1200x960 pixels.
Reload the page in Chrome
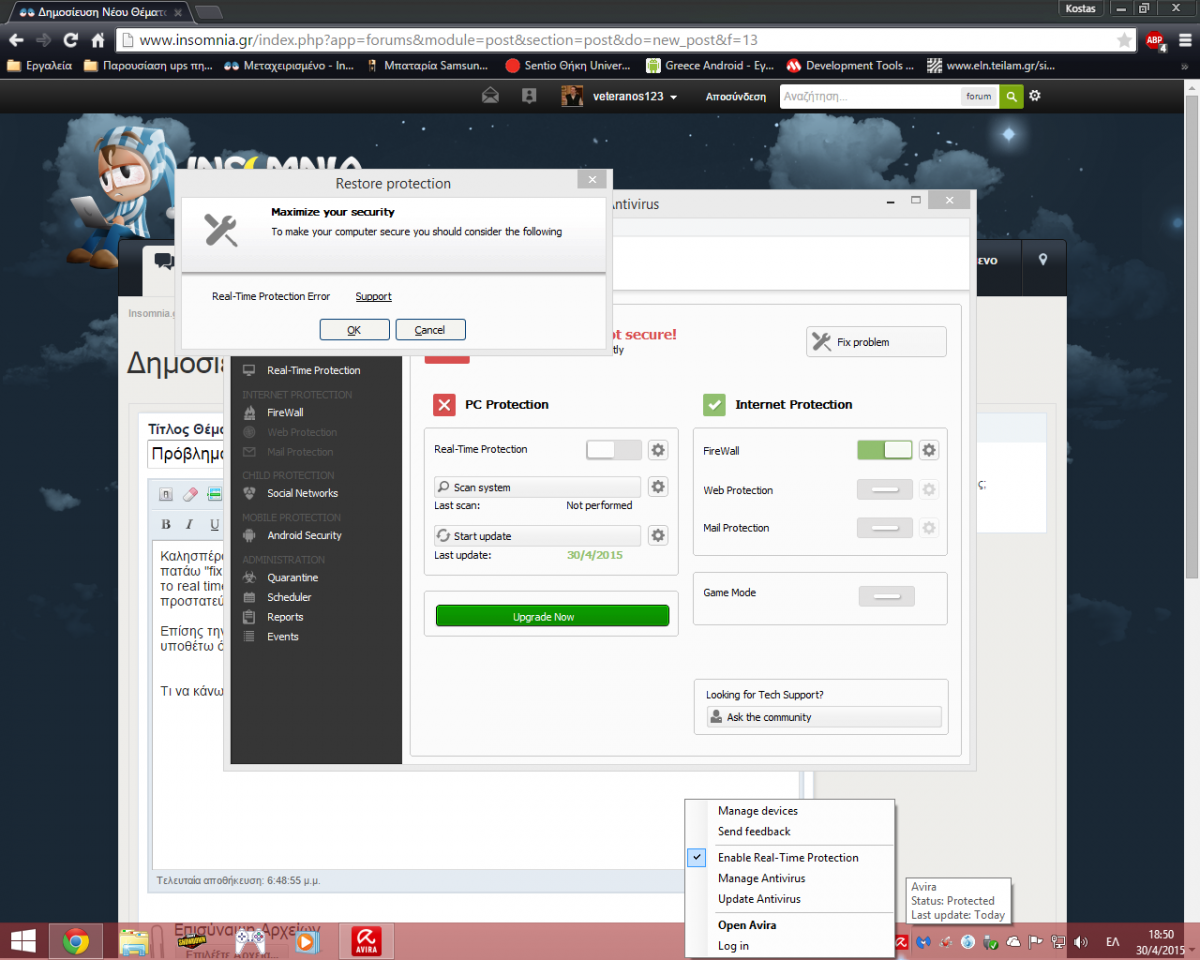pyautogui.click(x=70, y=41)
